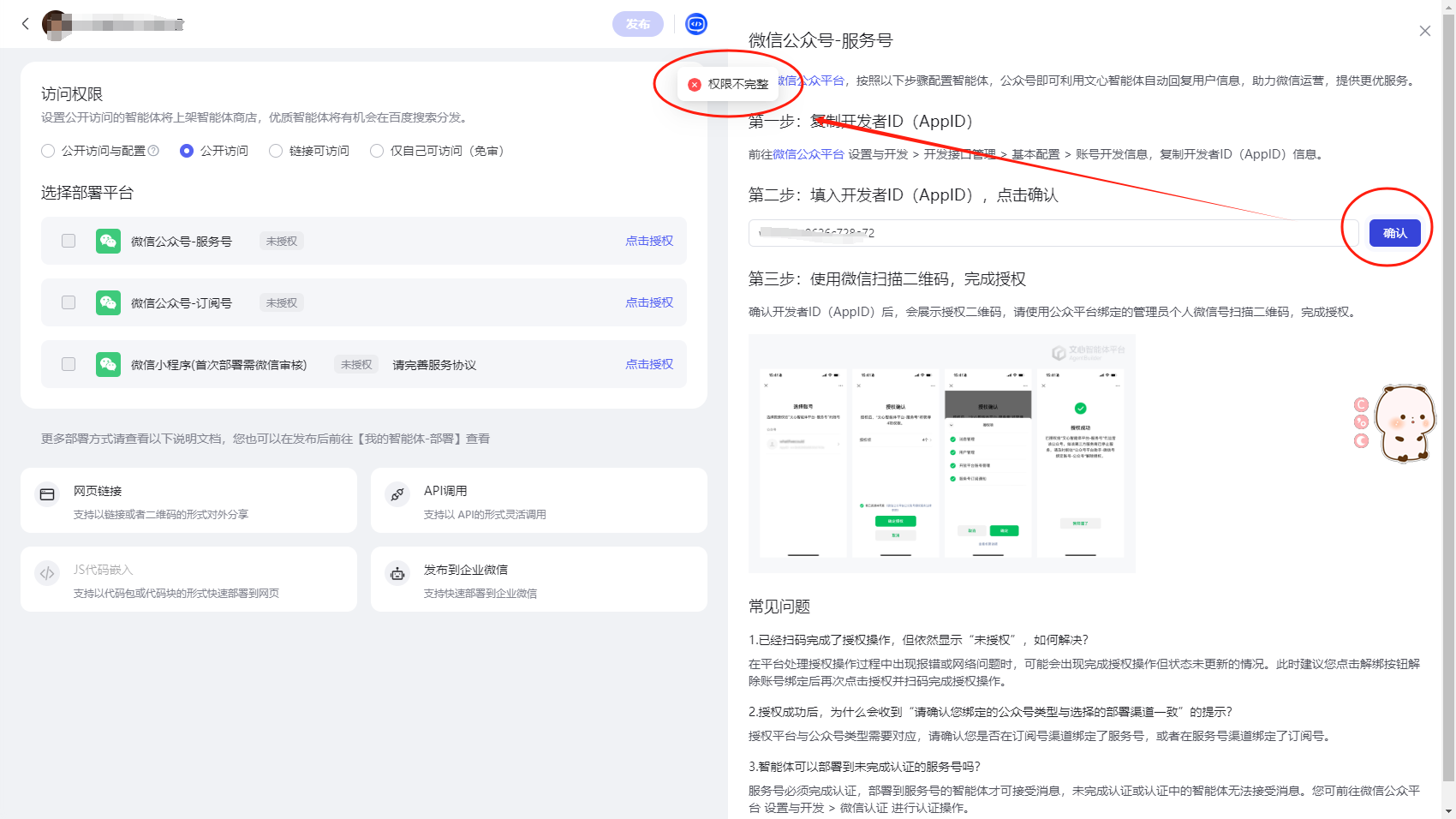Screen dimensions: 1456x819
Task: Go back using the top-left arrow
Action: pos(26,24)
